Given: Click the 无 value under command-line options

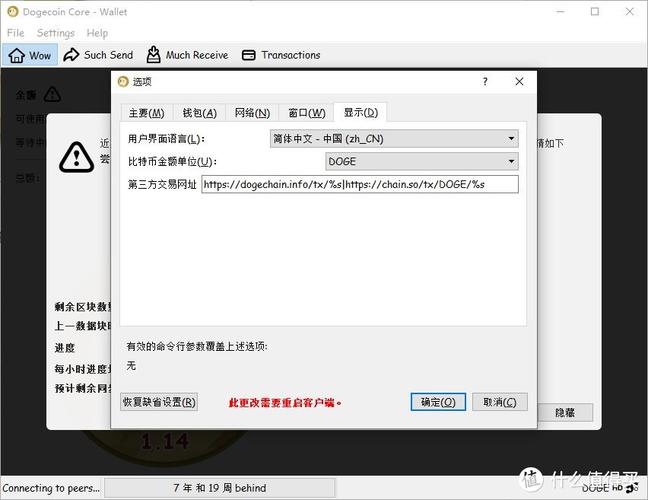Looking at the screenshot, I should (x=131, y=366).
